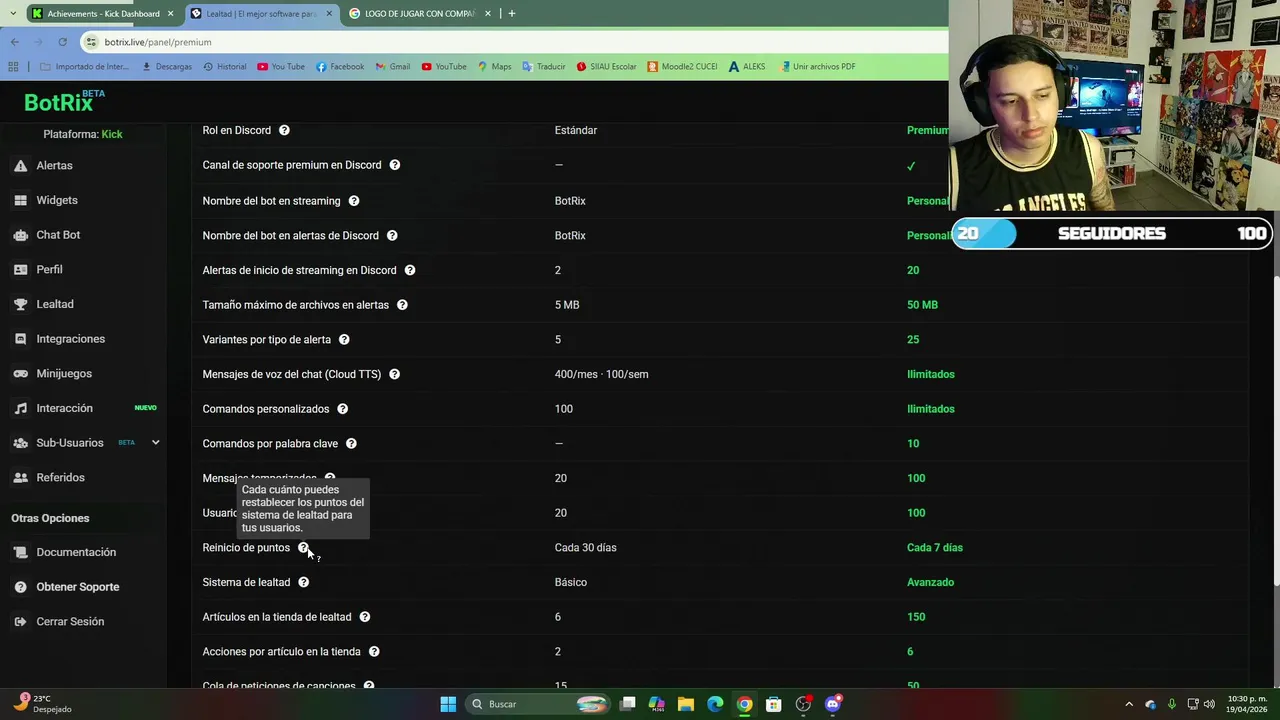The height and width of the screenshot is (720, 1280).
Task: Open the Moodle2 CUCEI bookmark
Action: point(682,67)
